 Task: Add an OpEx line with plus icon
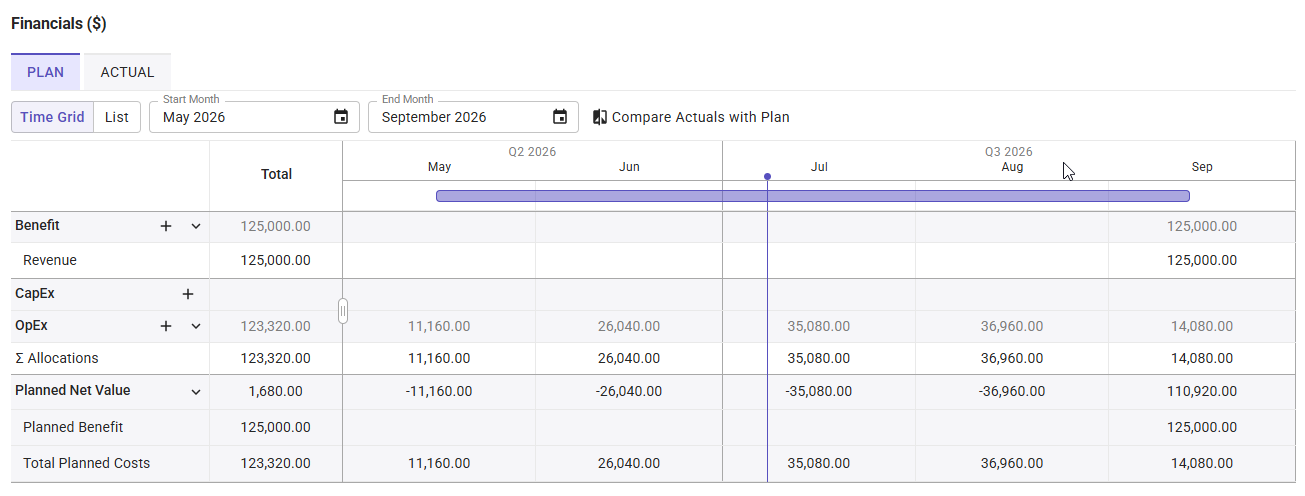(166, 326)
